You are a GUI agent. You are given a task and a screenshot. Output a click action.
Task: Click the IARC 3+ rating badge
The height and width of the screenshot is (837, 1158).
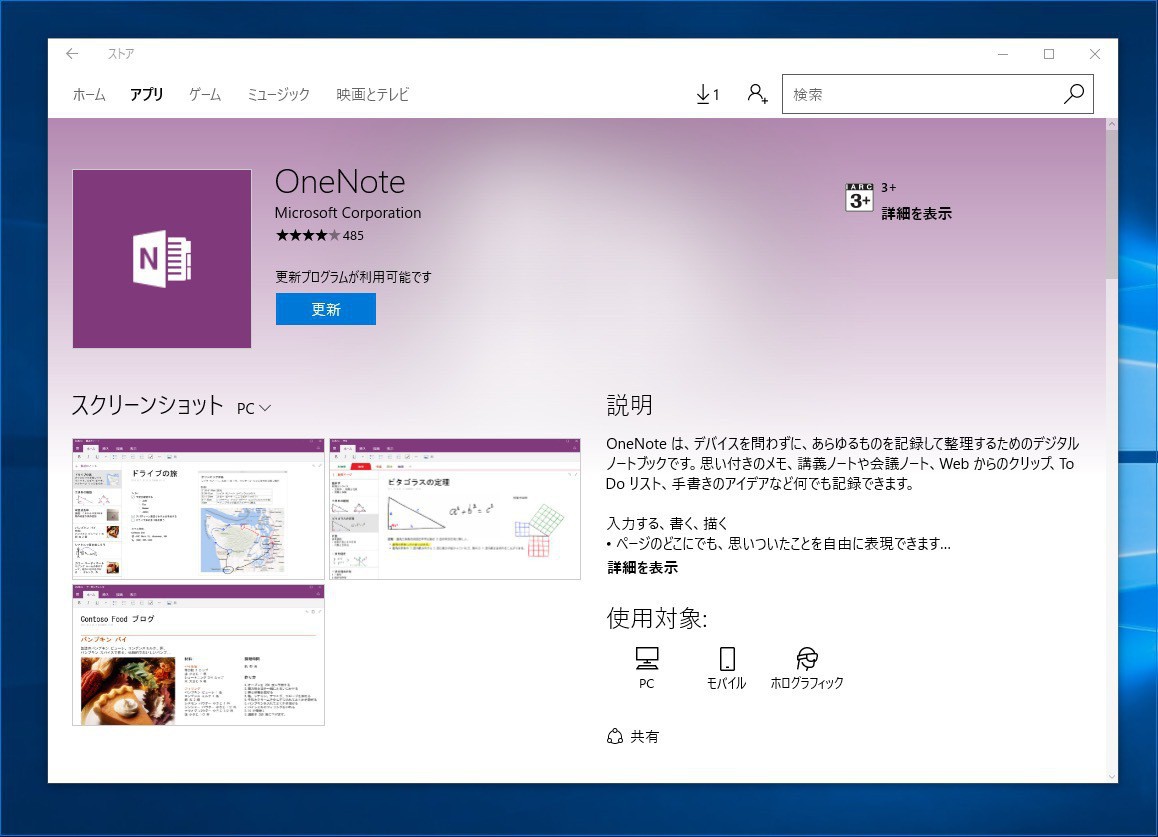click(x=859, y=197)
